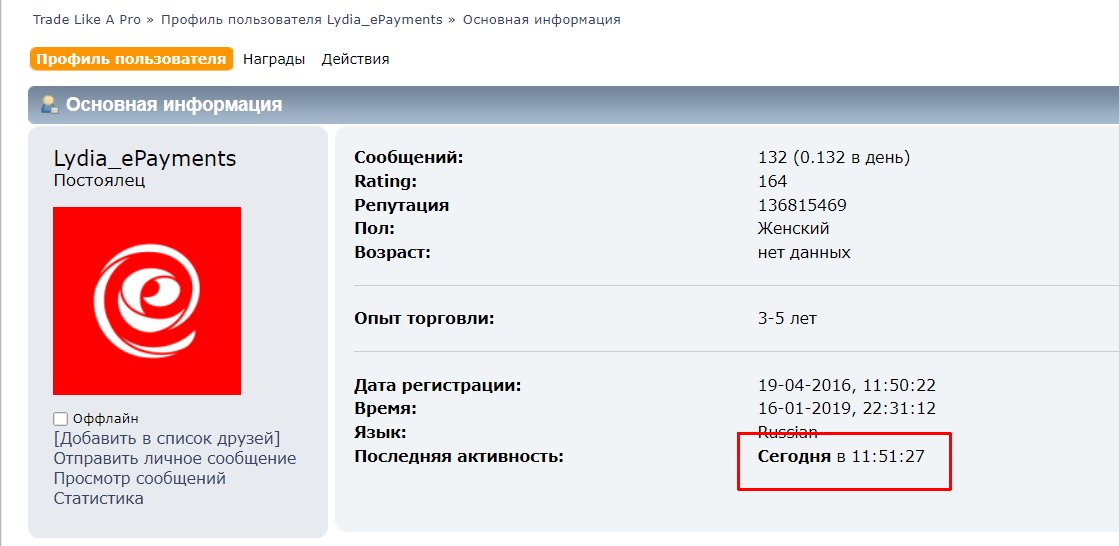Click the Основная информация breadcrumb
Screen dimensions: 1119x546
tap(542, 20)
